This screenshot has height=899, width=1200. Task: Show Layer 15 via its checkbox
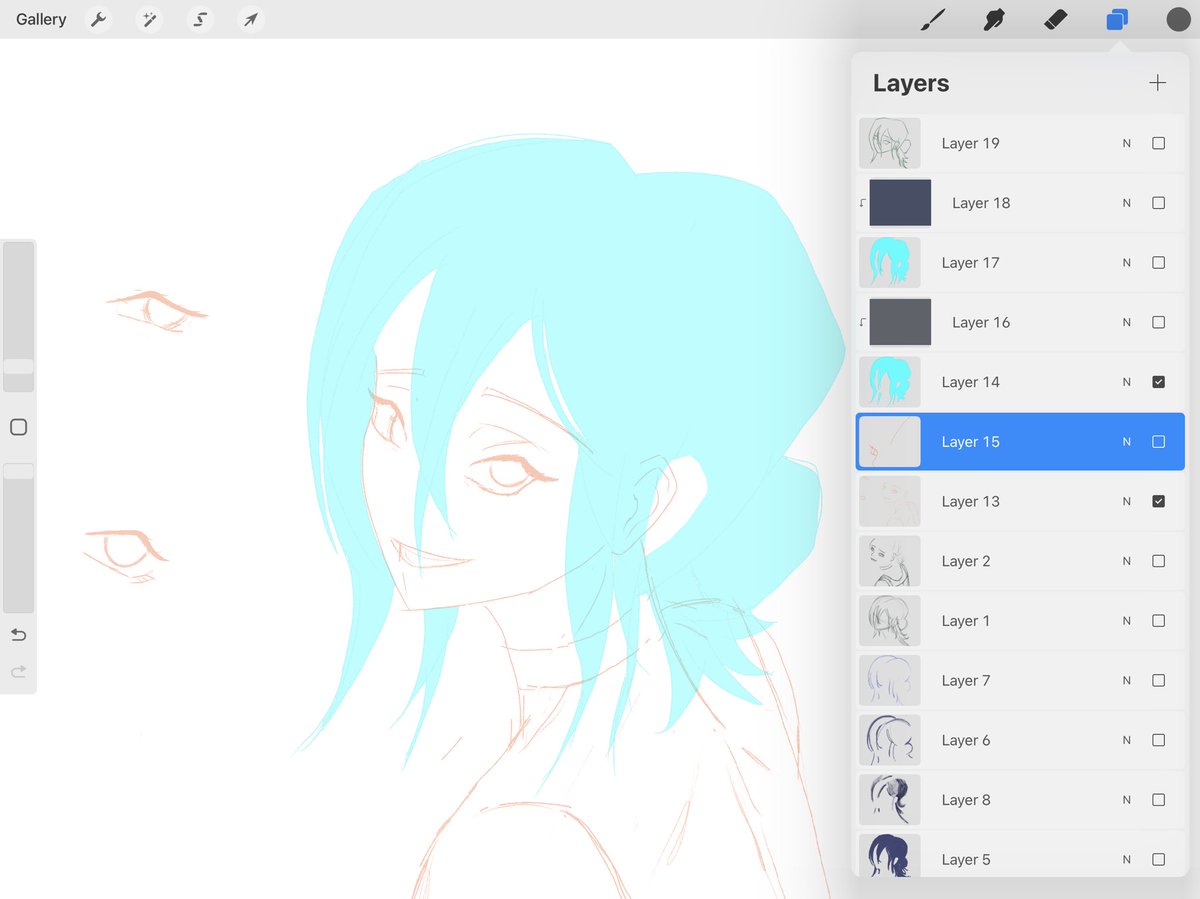click(1158, 442)
